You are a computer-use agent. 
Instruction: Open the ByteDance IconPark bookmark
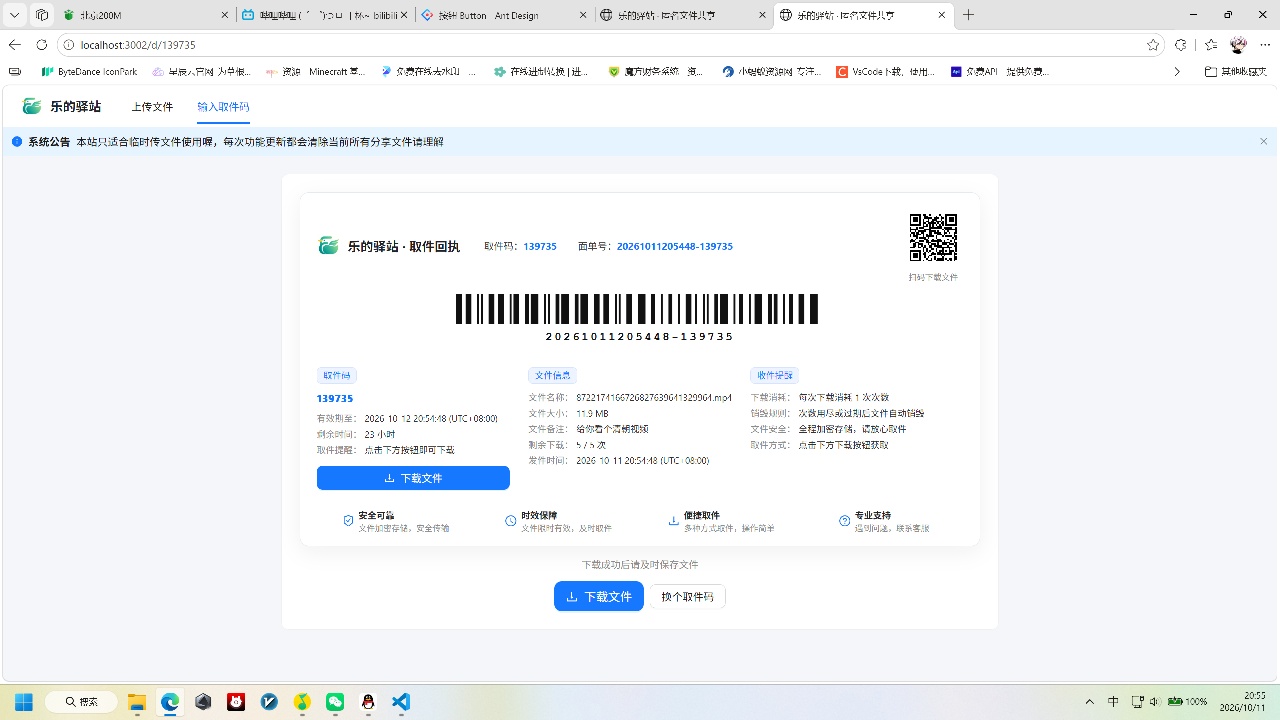[89, 72]
